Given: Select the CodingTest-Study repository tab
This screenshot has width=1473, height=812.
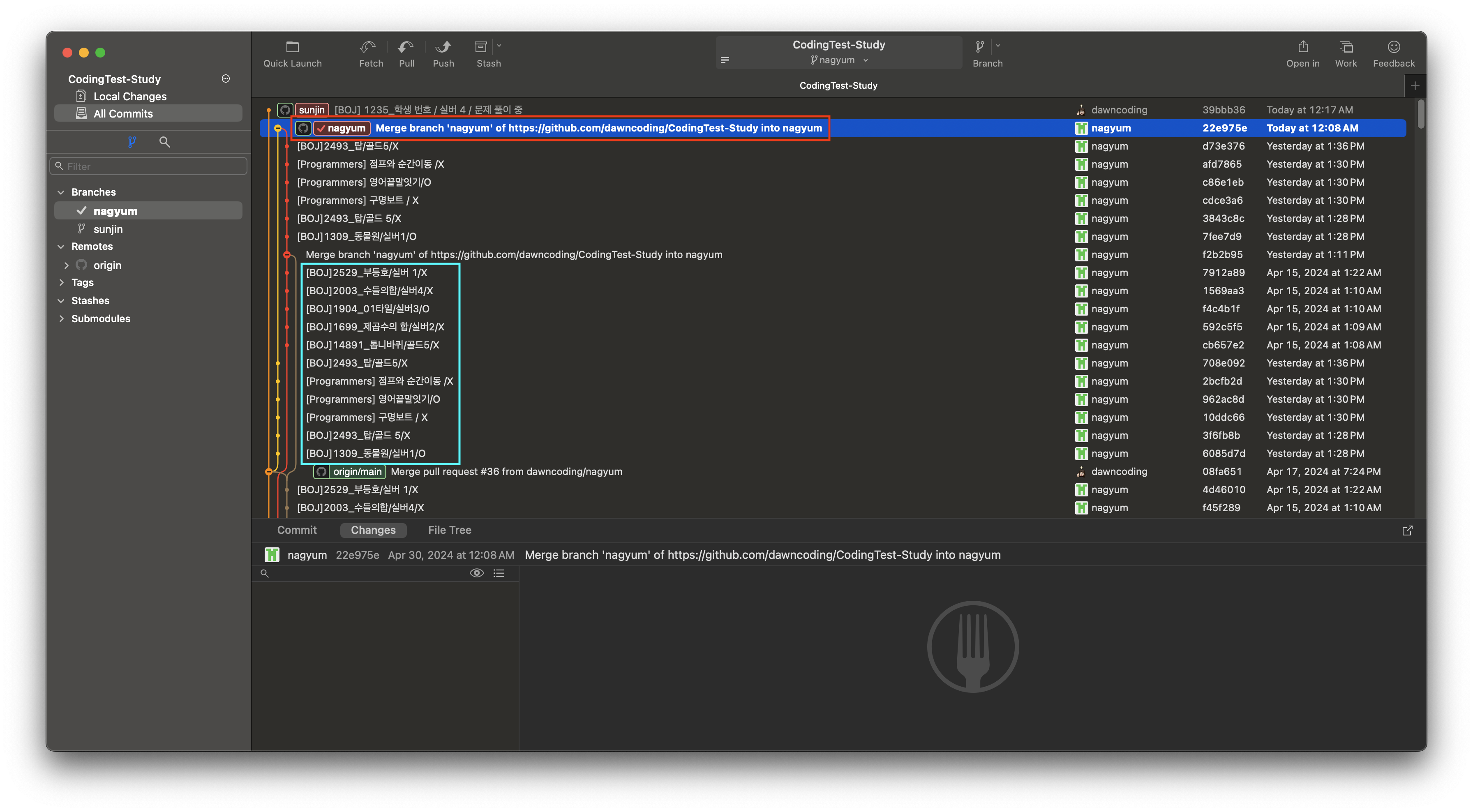Looking at the screenshot, I should tap(838, 86).
